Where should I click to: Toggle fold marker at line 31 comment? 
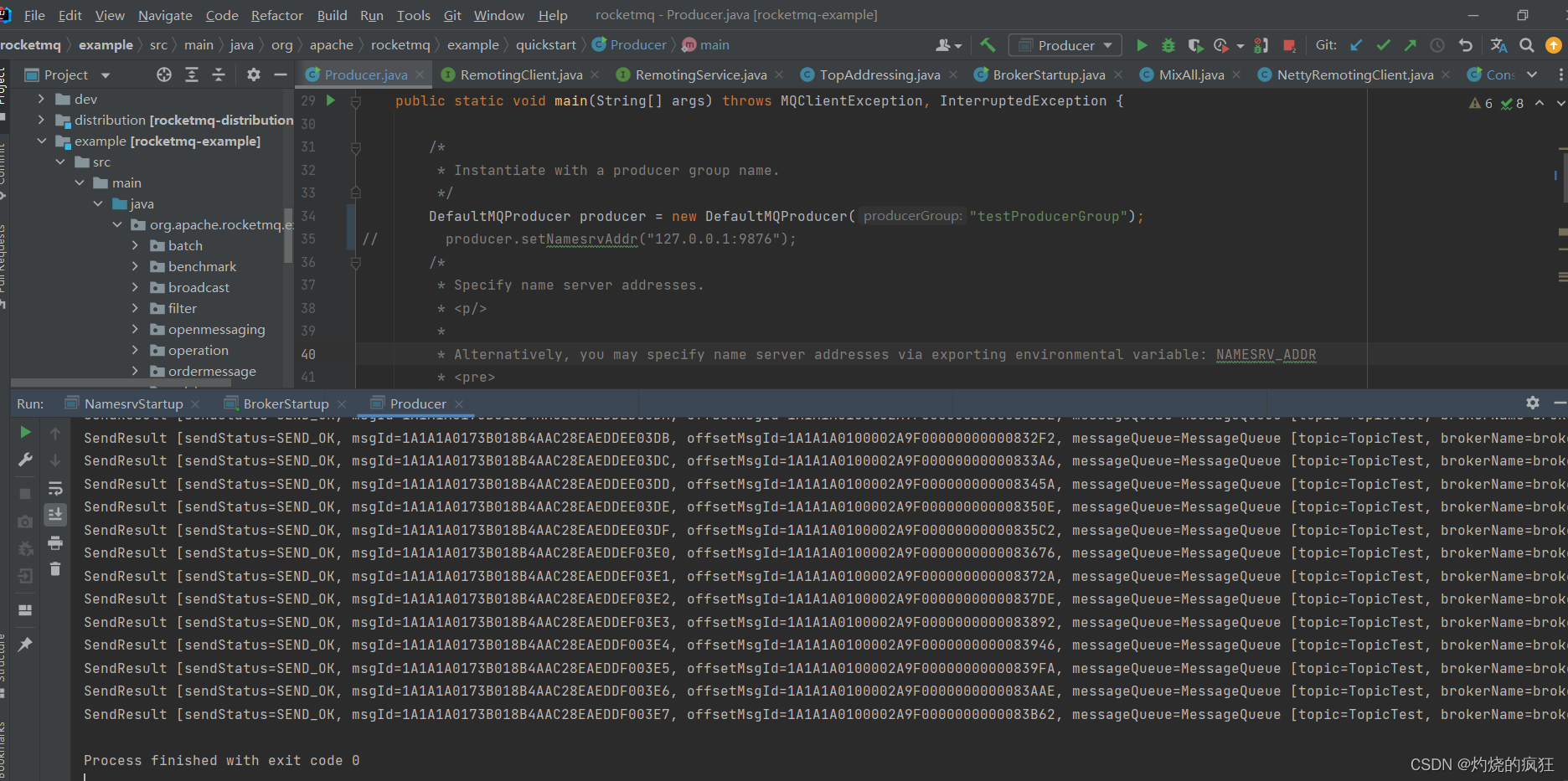[x=356, y=147]
